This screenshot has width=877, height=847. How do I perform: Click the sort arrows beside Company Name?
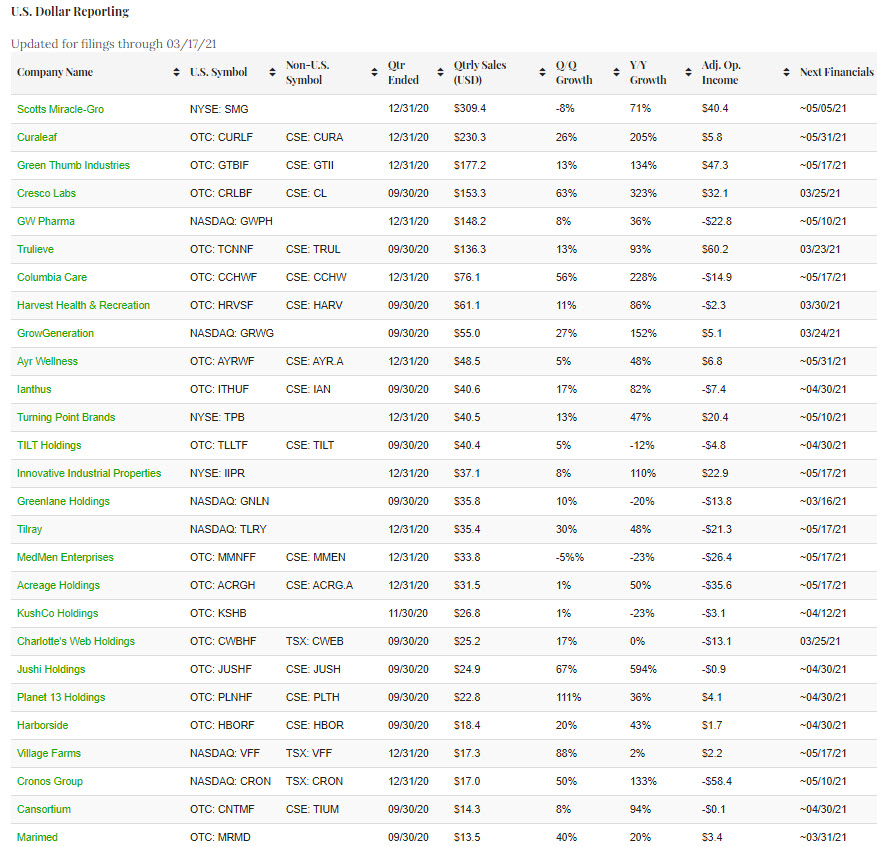(x=177, y=73)
